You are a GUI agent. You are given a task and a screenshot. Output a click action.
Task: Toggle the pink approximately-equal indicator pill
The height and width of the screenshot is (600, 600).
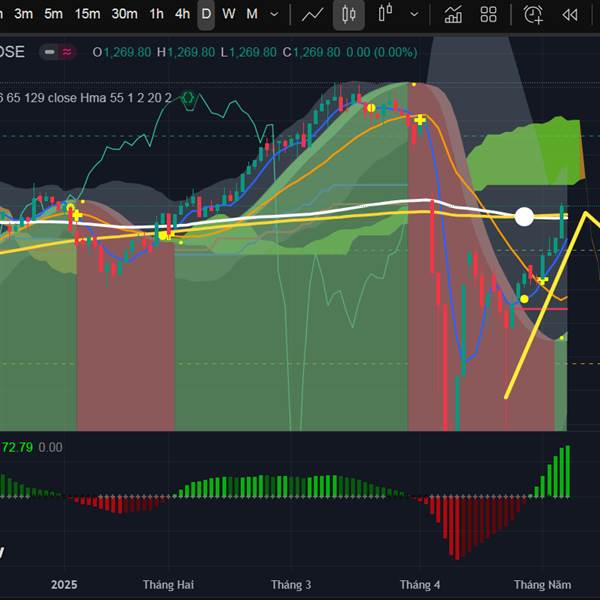tap(67, 52)
